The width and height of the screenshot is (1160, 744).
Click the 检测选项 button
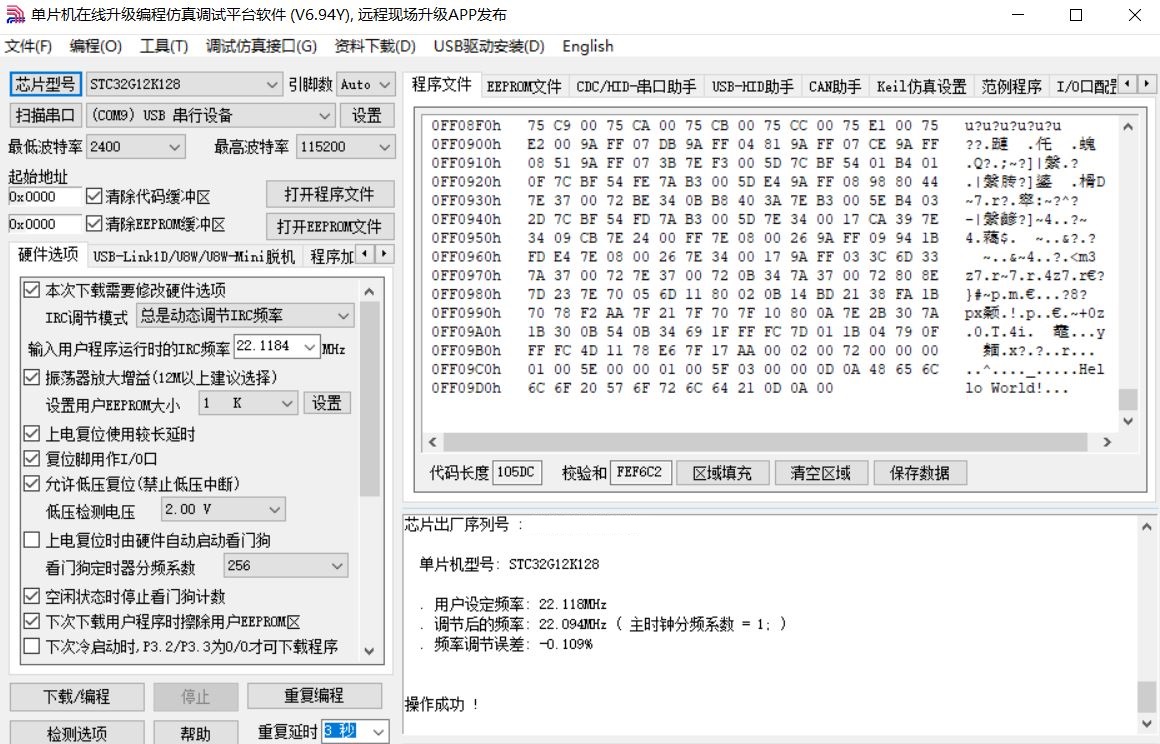click(77, 734)
